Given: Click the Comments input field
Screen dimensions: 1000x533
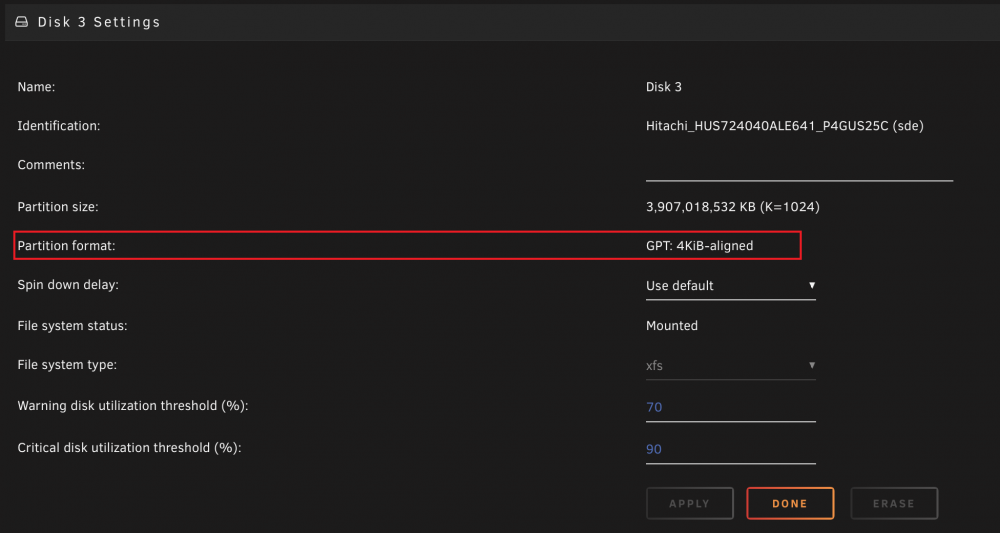Looking at the screenshot, I should pyautogui.click(x=799, y=168).
